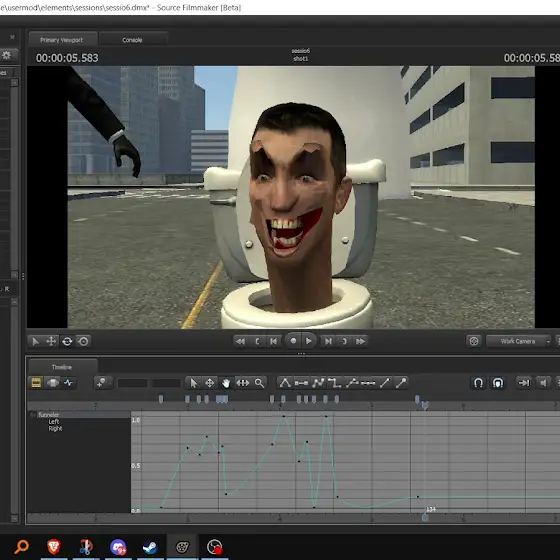Go to previous clip bracket button

257,341
